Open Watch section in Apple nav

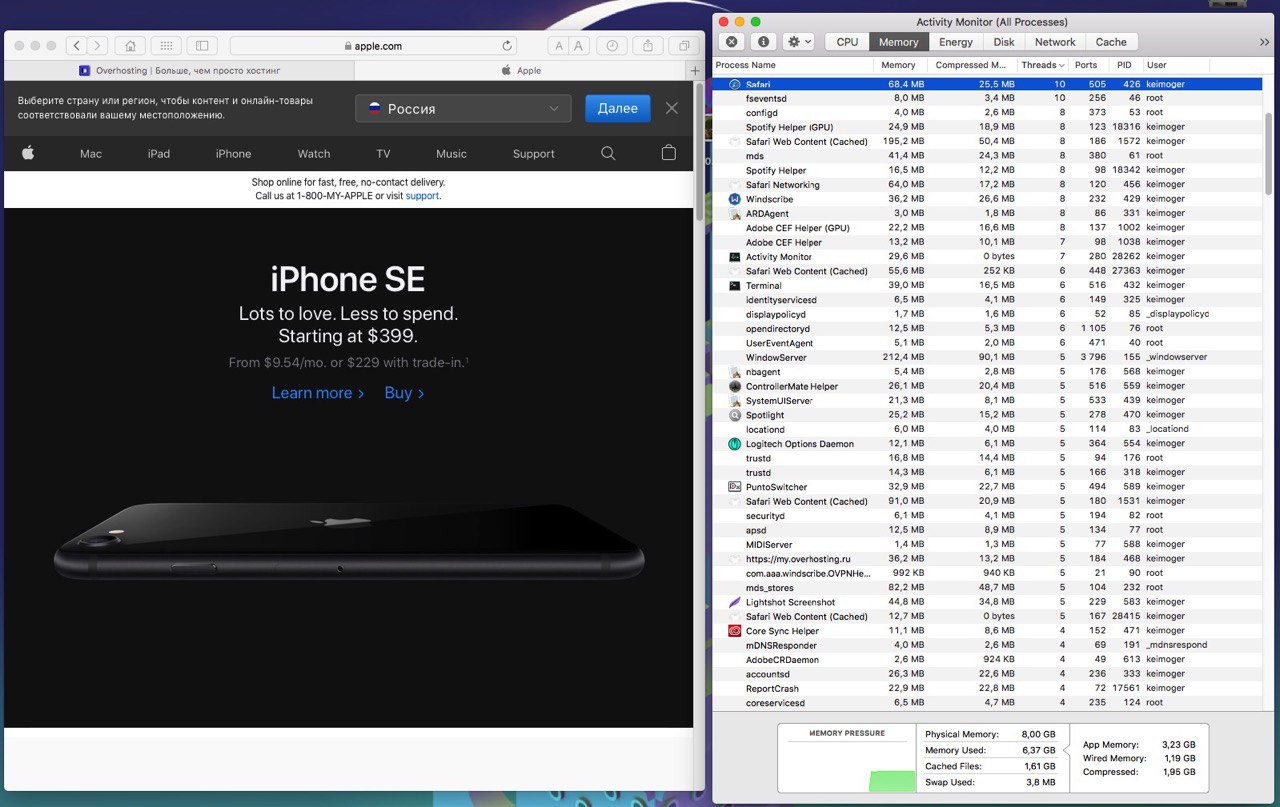pos(314,154)
